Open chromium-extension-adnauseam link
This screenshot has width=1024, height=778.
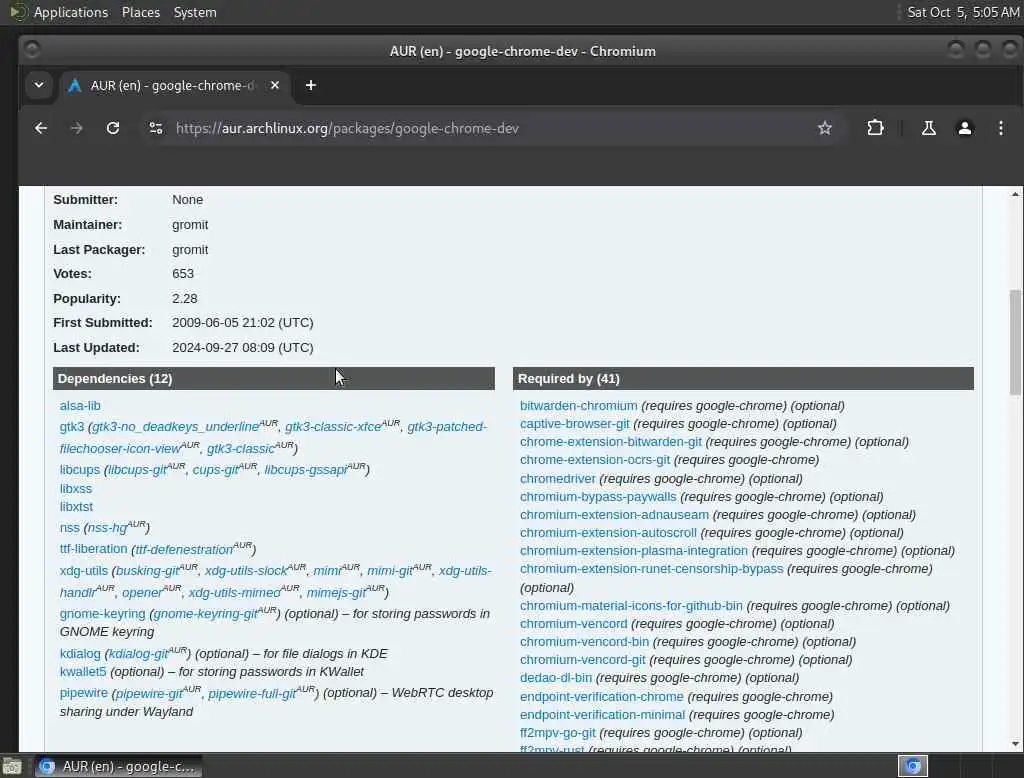[x=614, y=515]
